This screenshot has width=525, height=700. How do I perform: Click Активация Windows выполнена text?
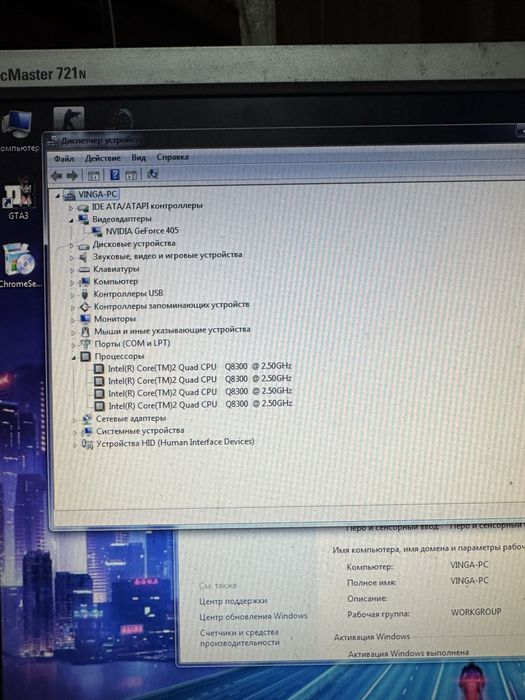tap(408, 653)
